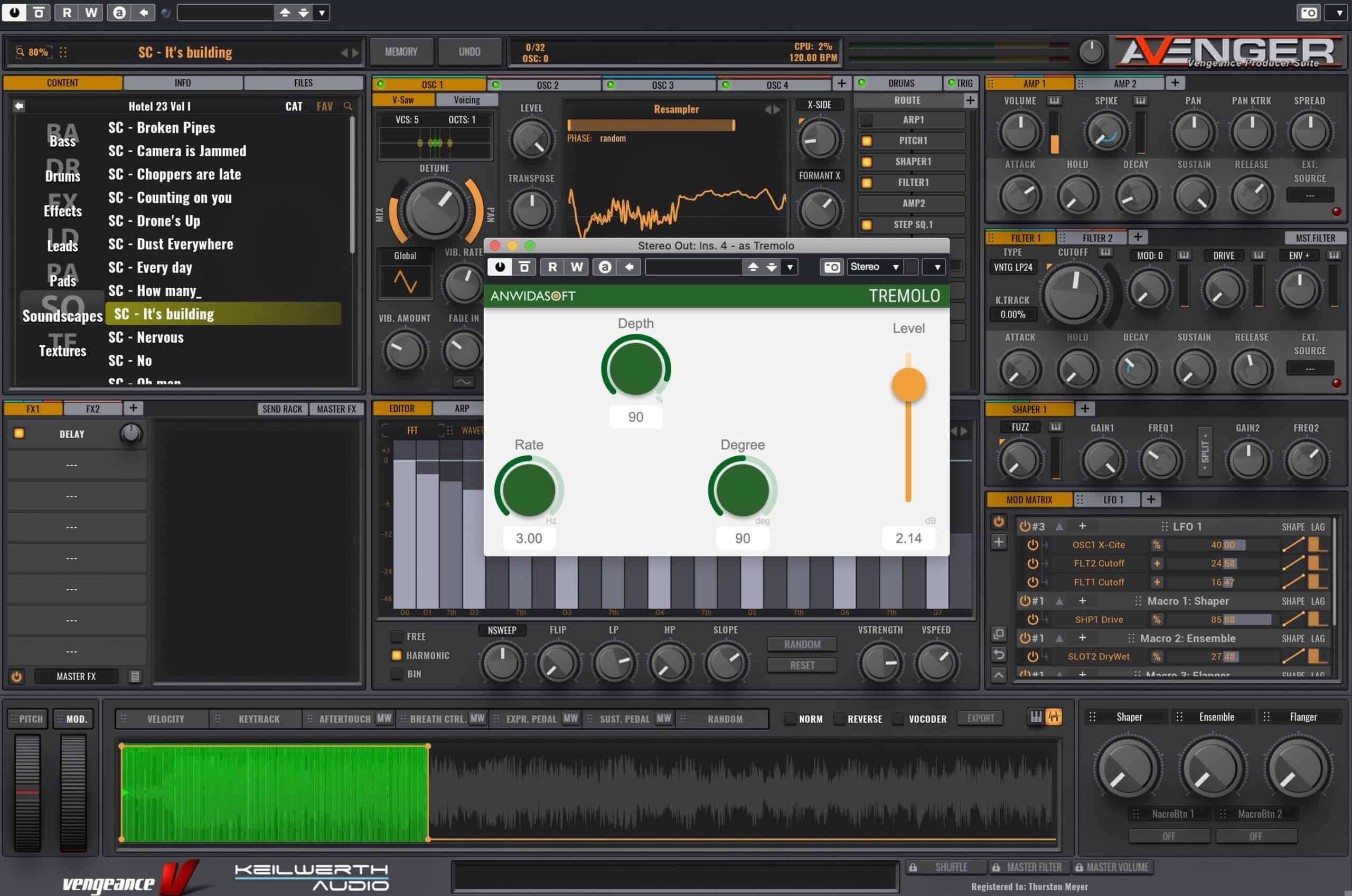The width and height of the screenshot is (1352, 896).
Task: Click the orange Level slider handle in the Tremolo window
Action: [908, 384]
